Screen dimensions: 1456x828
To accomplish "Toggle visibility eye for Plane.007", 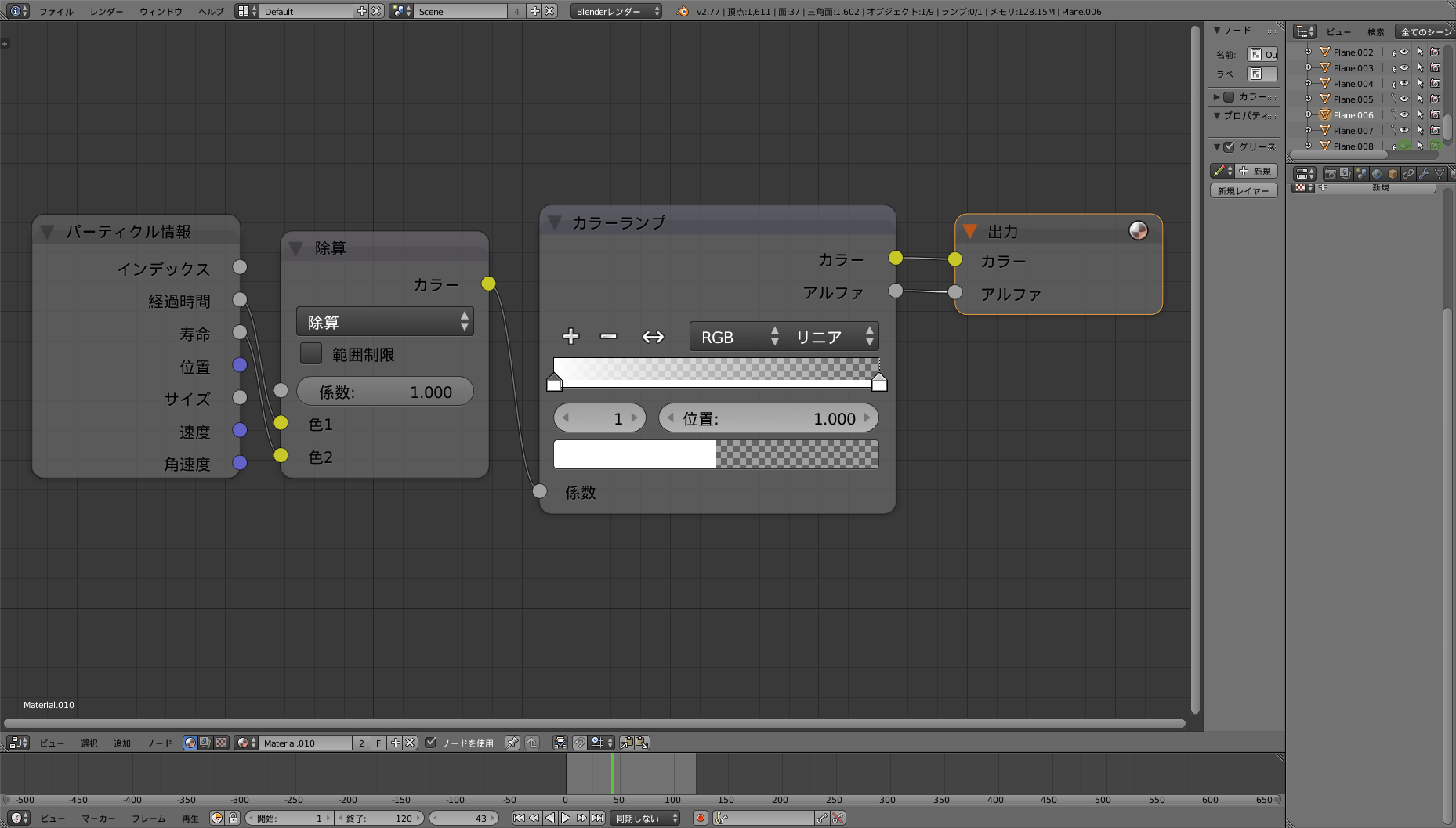I will [1404, 130].
